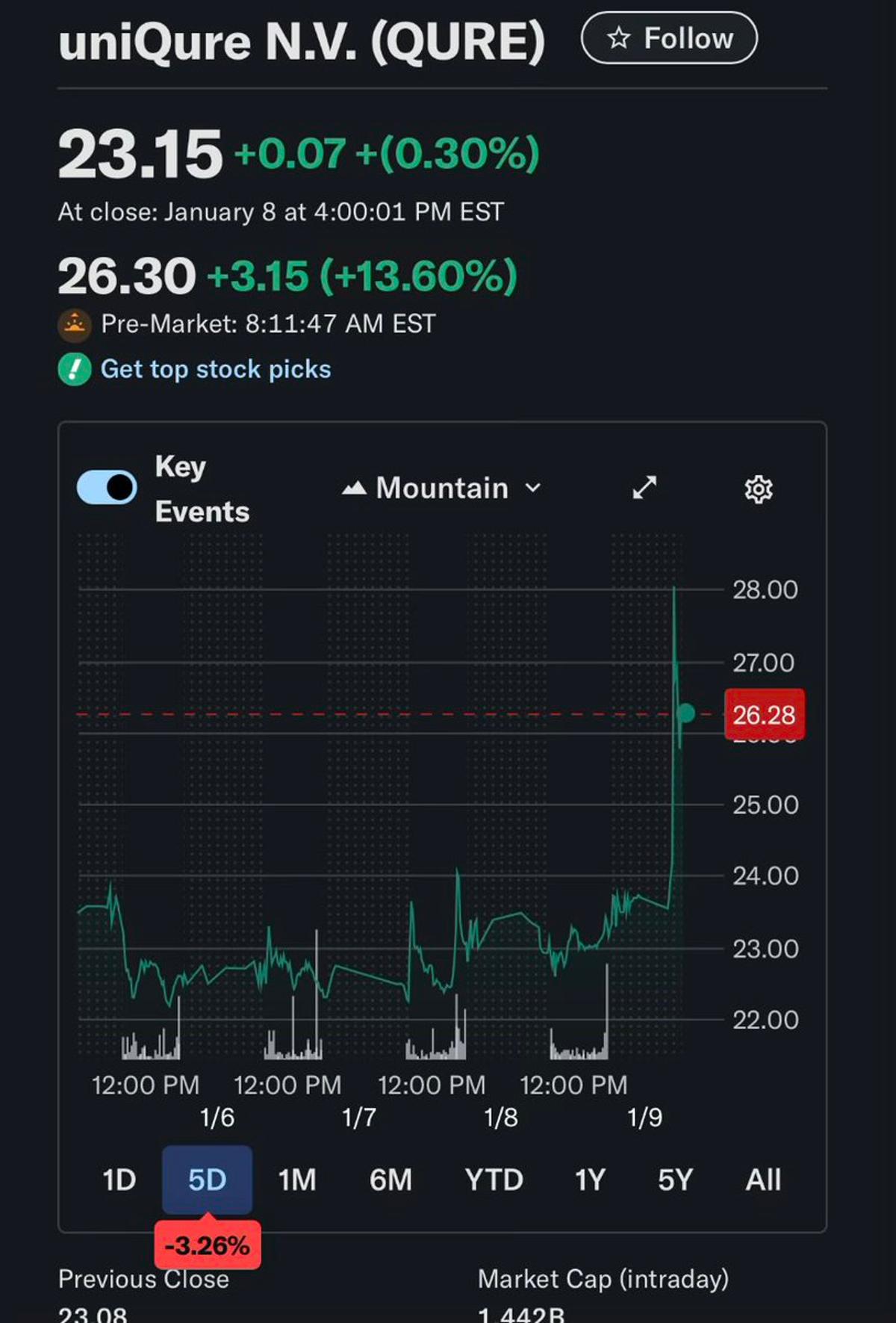Show the All time range

763,1180
